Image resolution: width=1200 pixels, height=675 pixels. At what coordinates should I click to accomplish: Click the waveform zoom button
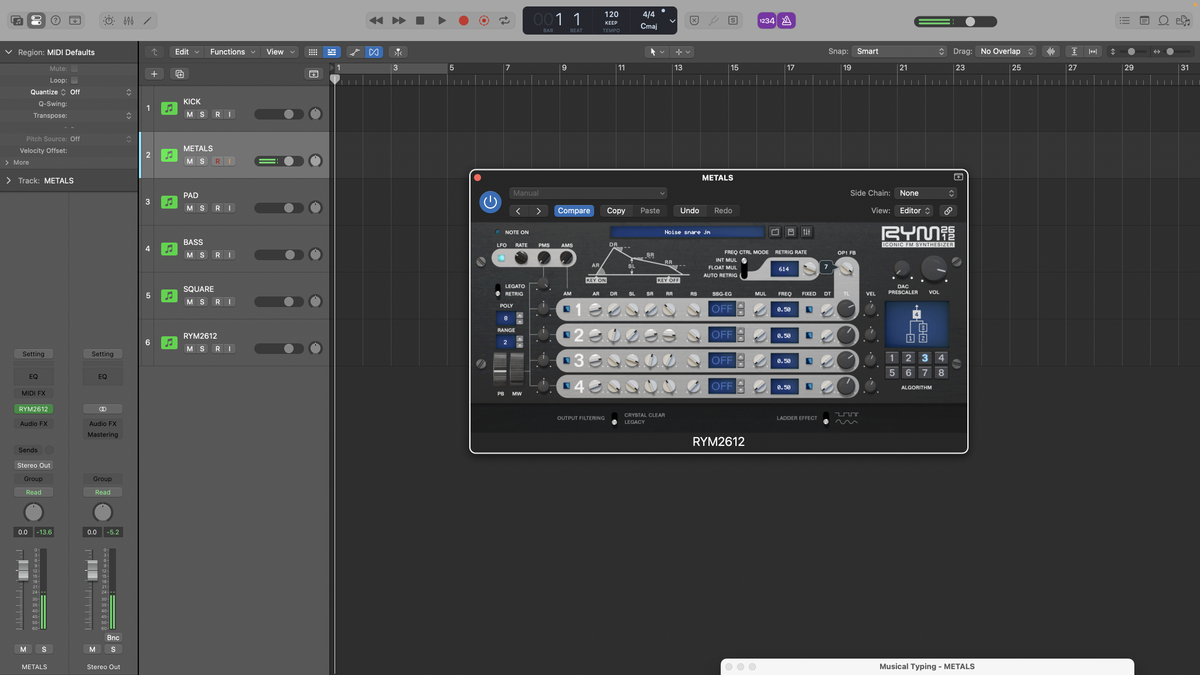(x=1051, y=52)
